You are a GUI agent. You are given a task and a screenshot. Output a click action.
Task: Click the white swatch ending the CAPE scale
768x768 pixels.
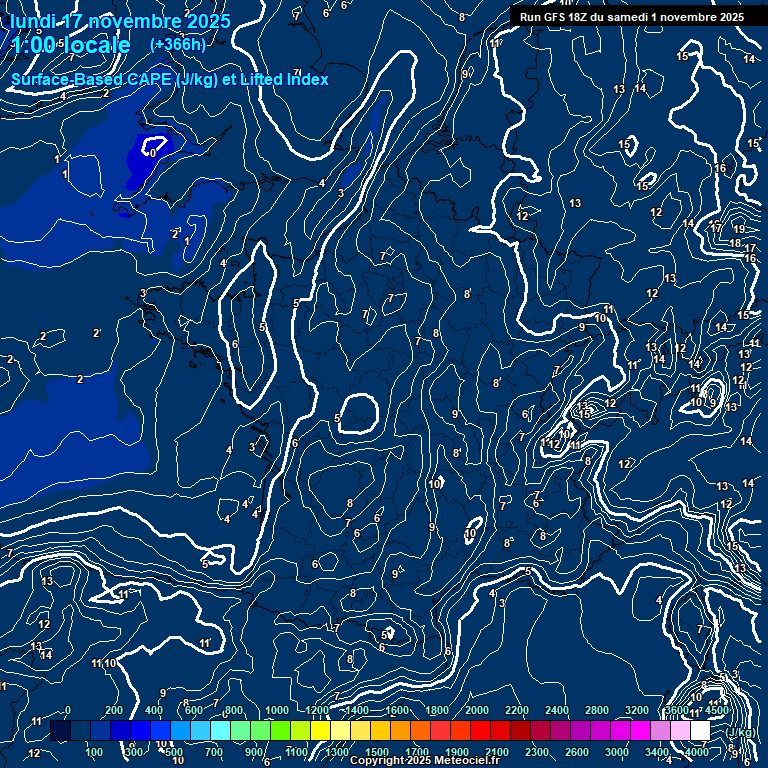coord(700,730)
